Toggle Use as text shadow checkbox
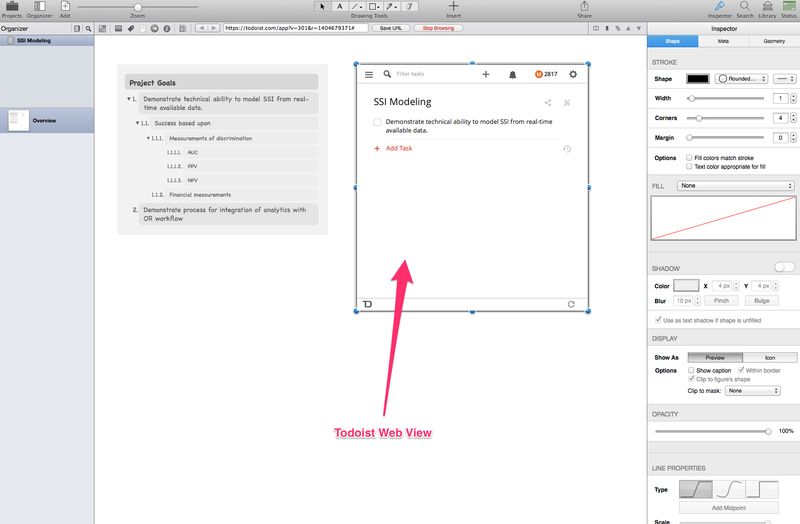Image resolution: width=800 pixels, height=524 pixels. (x=658, y=319)
